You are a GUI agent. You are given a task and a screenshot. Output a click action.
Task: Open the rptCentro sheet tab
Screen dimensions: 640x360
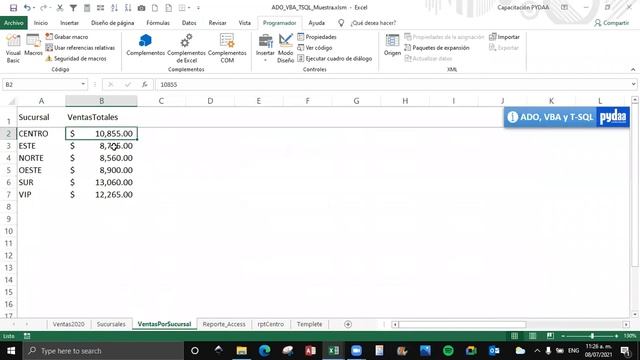pos(271,324)
